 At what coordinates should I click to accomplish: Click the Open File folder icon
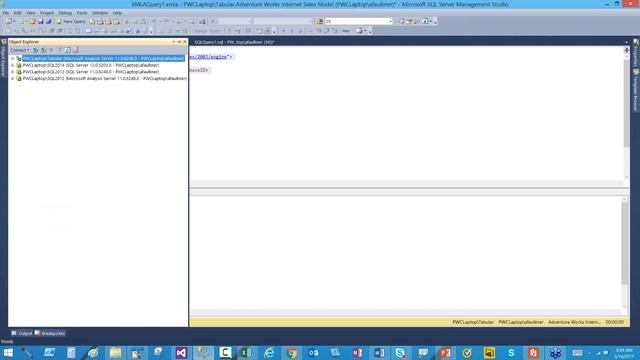[x=33, y=21]
